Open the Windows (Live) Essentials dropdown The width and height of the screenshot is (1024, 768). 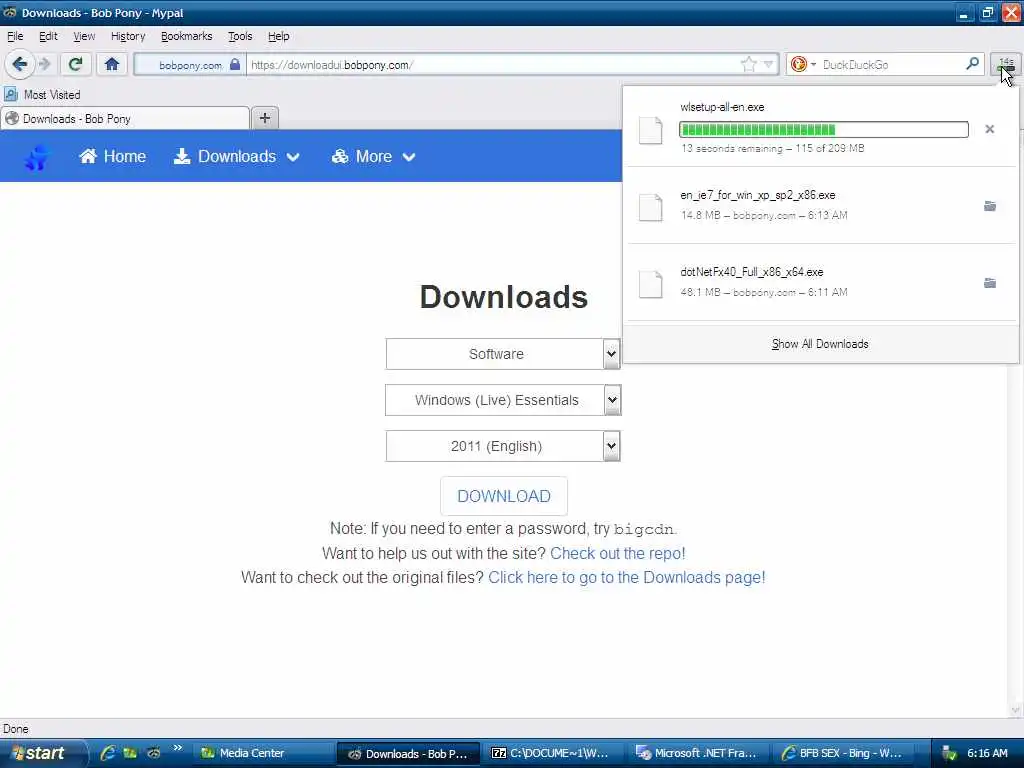click(503, 400)
